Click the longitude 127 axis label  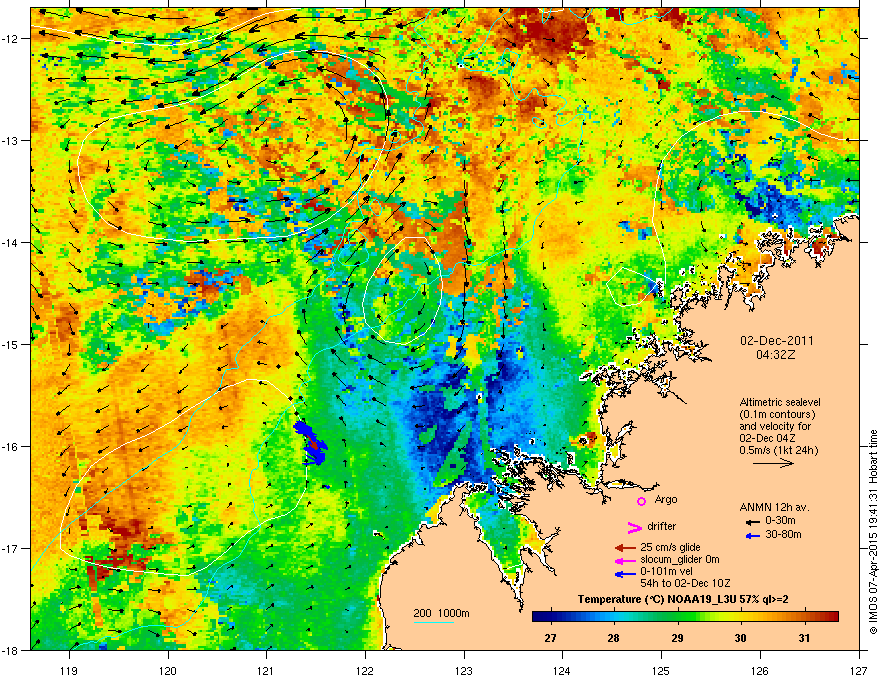[x=859, y=670]
